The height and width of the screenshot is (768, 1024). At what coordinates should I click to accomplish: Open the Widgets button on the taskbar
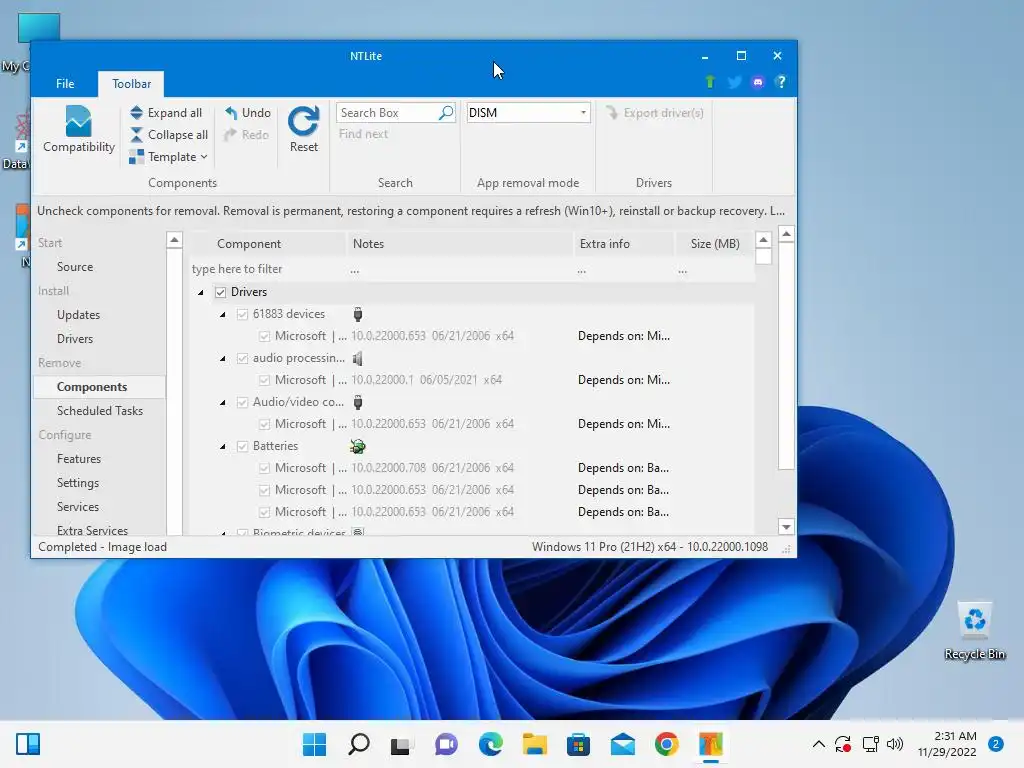coord(28,744)
